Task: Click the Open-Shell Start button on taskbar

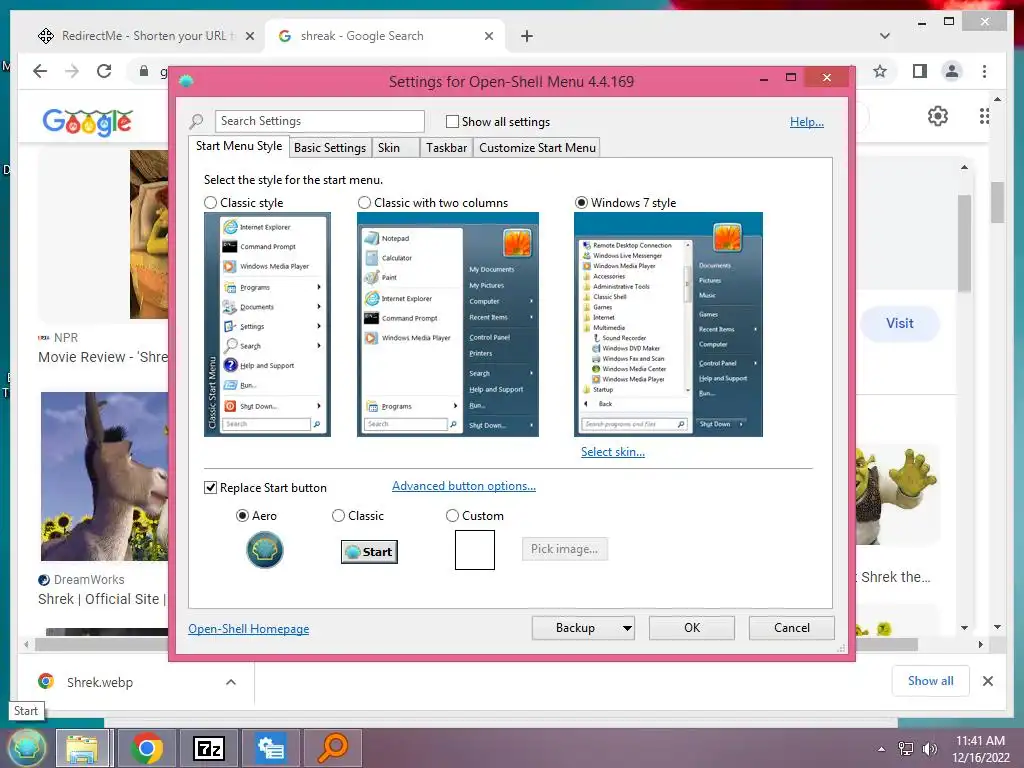Action: (x=27, y=748)
